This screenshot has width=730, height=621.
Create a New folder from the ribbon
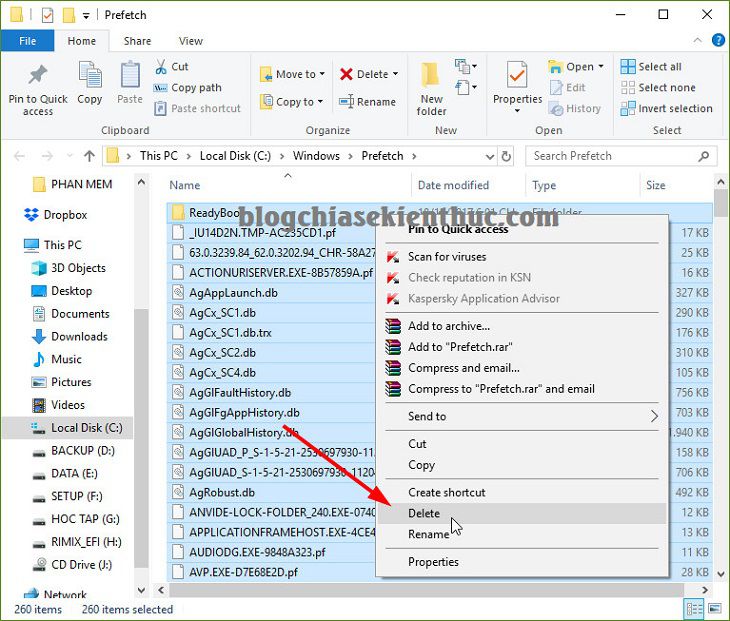tap(431, 88)
